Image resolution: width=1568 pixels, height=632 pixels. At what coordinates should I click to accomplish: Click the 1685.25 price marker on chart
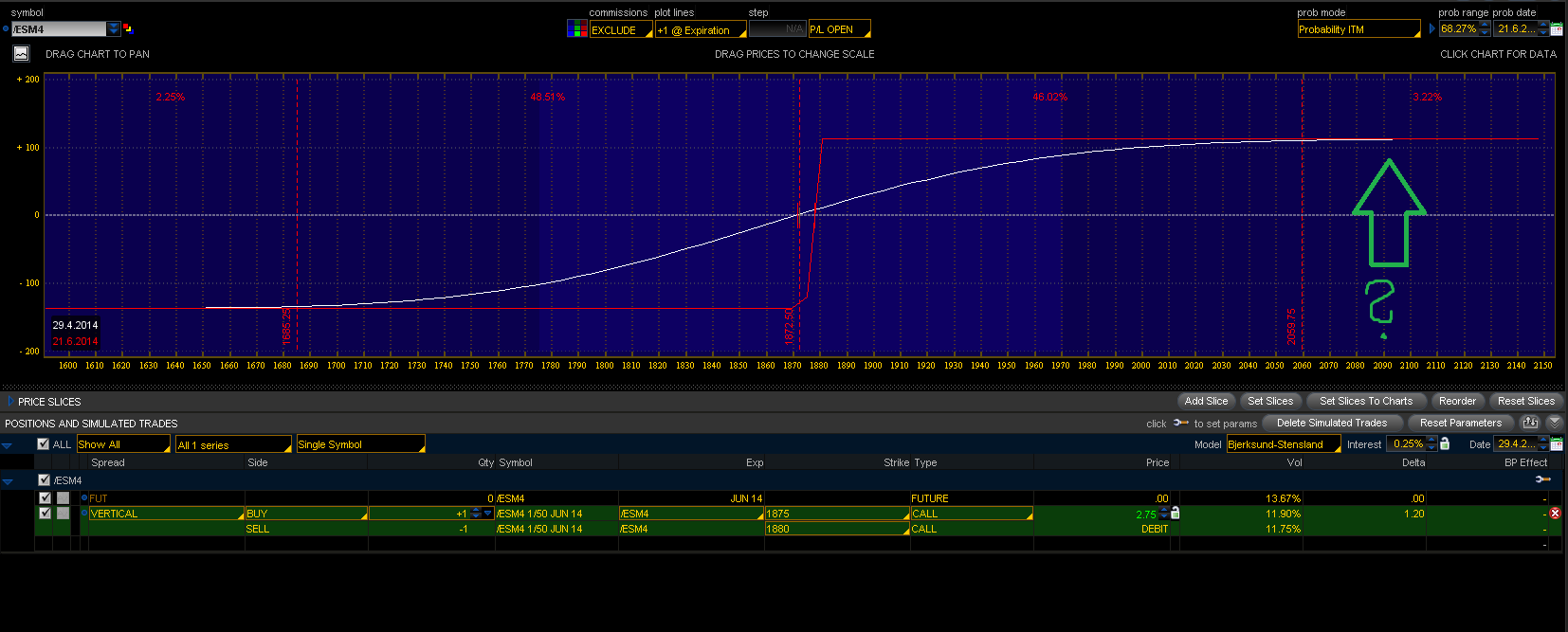coord(286,326)
